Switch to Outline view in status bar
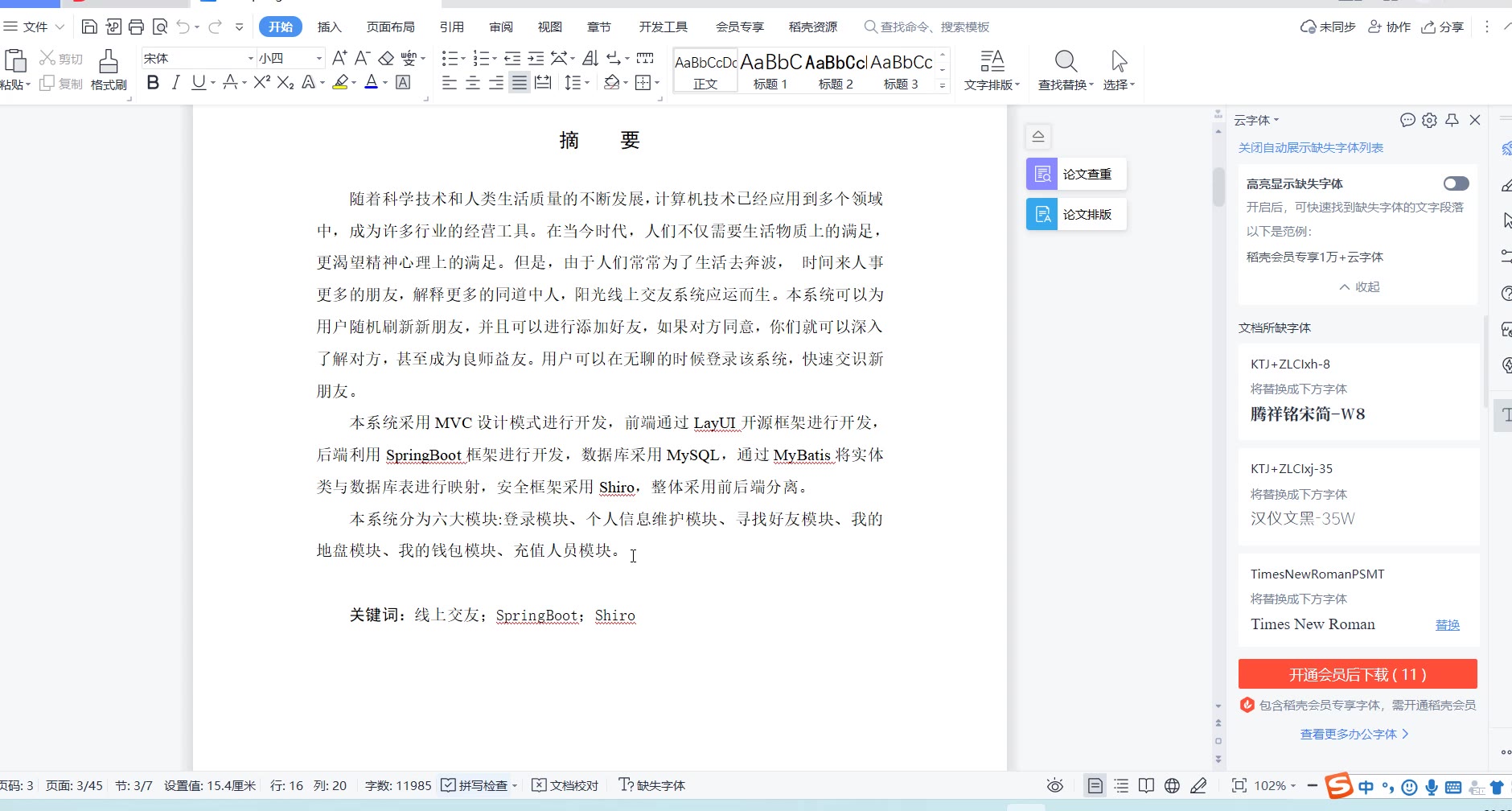1512x811 pixels. pos(1121,785)
